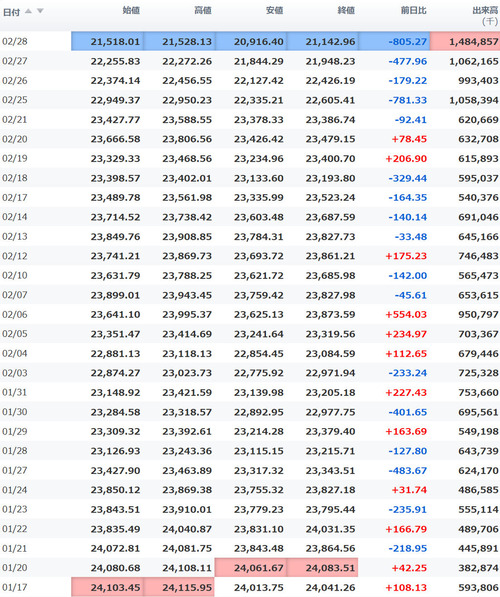Select change value +206.90
Viewport: 500px width, 597px height.
click(x=406, y=159)
